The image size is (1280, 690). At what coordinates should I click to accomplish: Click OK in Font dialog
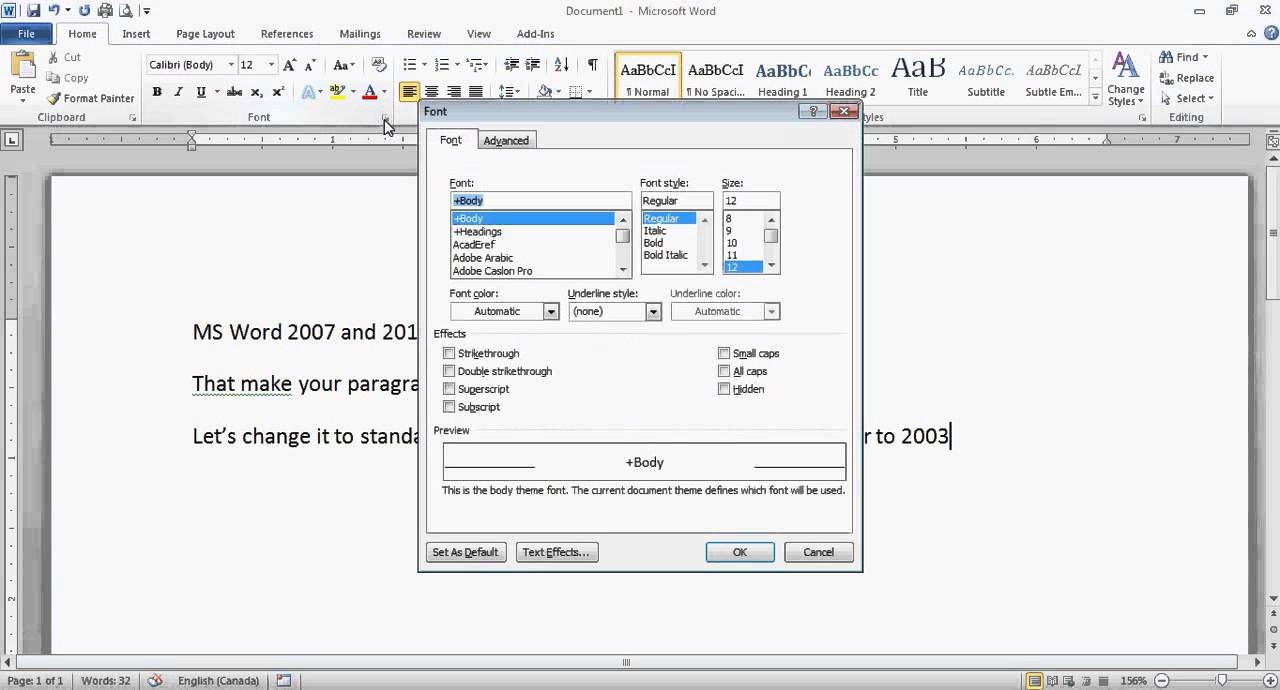(x=740, y=552)
